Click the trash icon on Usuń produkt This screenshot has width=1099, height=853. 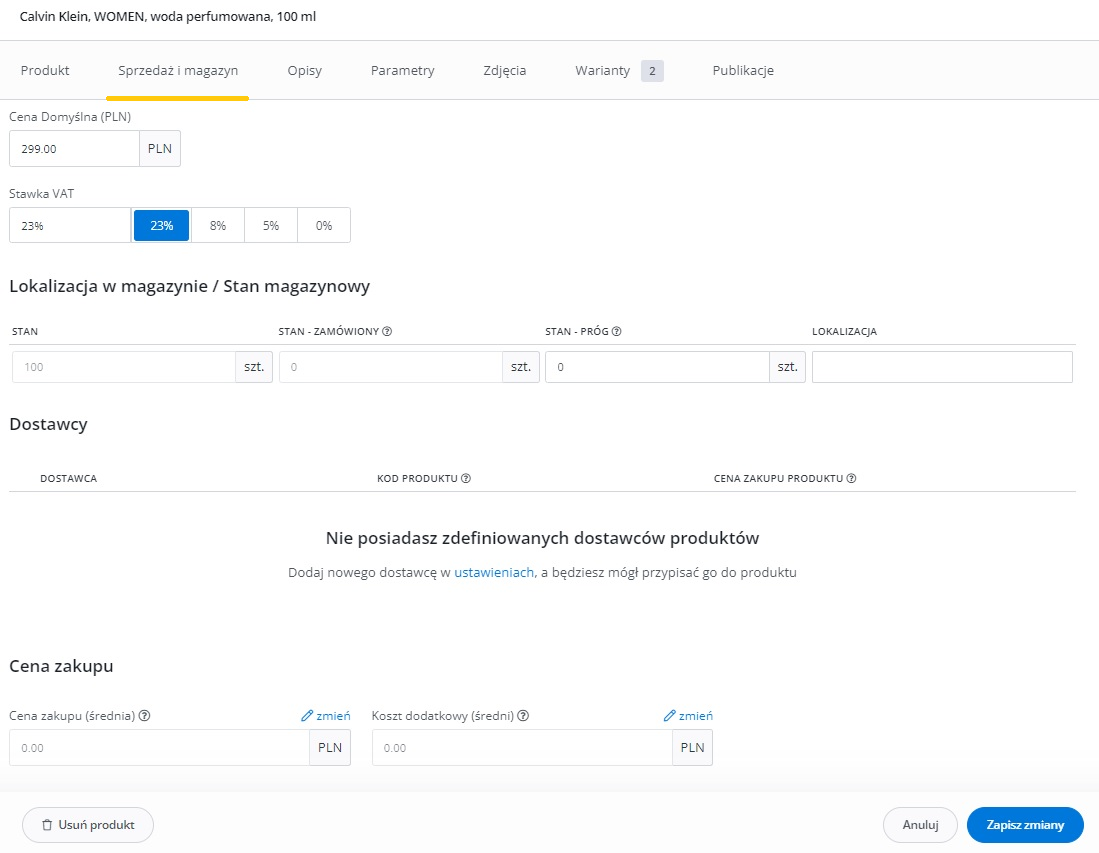(47, 826)
